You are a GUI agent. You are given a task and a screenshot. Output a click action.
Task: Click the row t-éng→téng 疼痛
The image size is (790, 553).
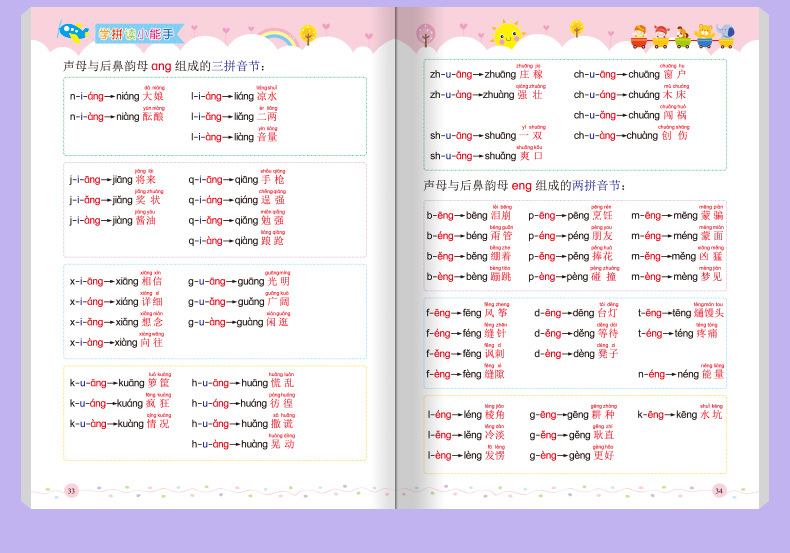(x=678, y=331)
